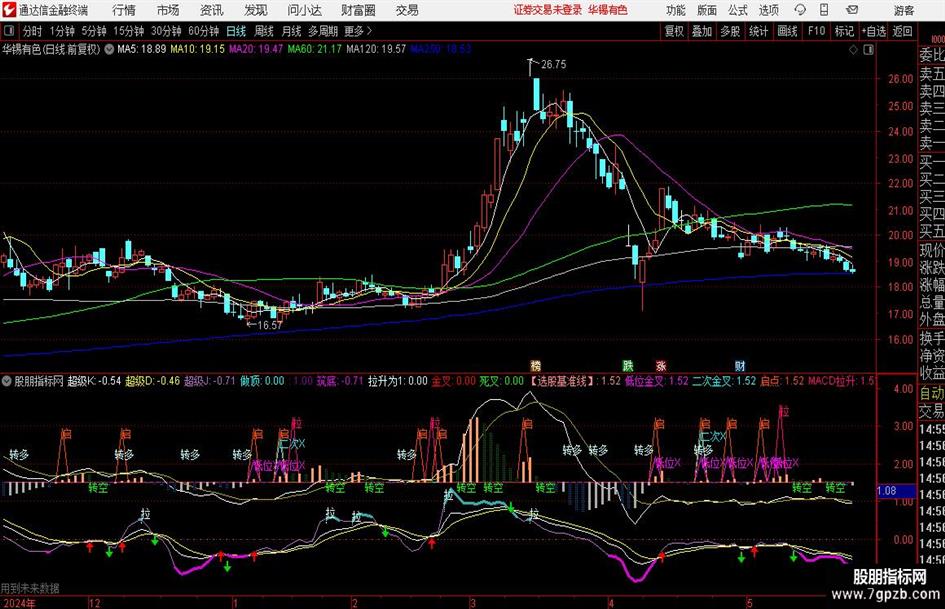Click the 榜 marker icon below chart
Screen dimensions: 945x609
click(x=535, y=365)
